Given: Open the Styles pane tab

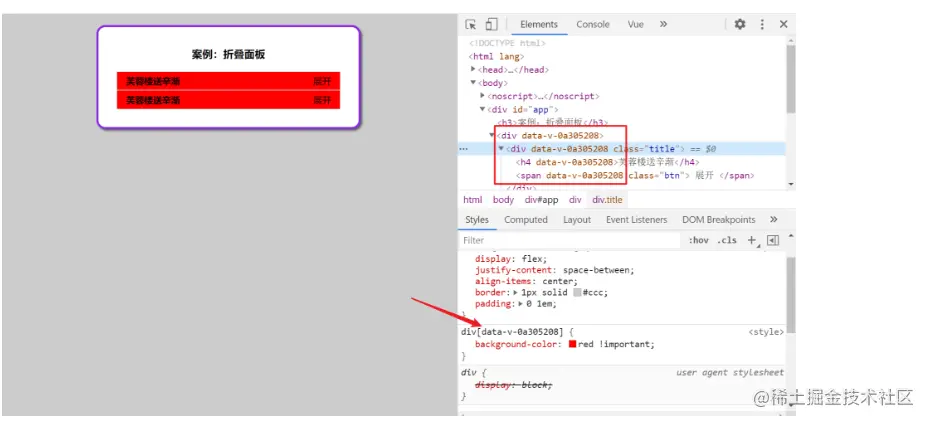Looking at the screenshot, I should tap(477, 220).
